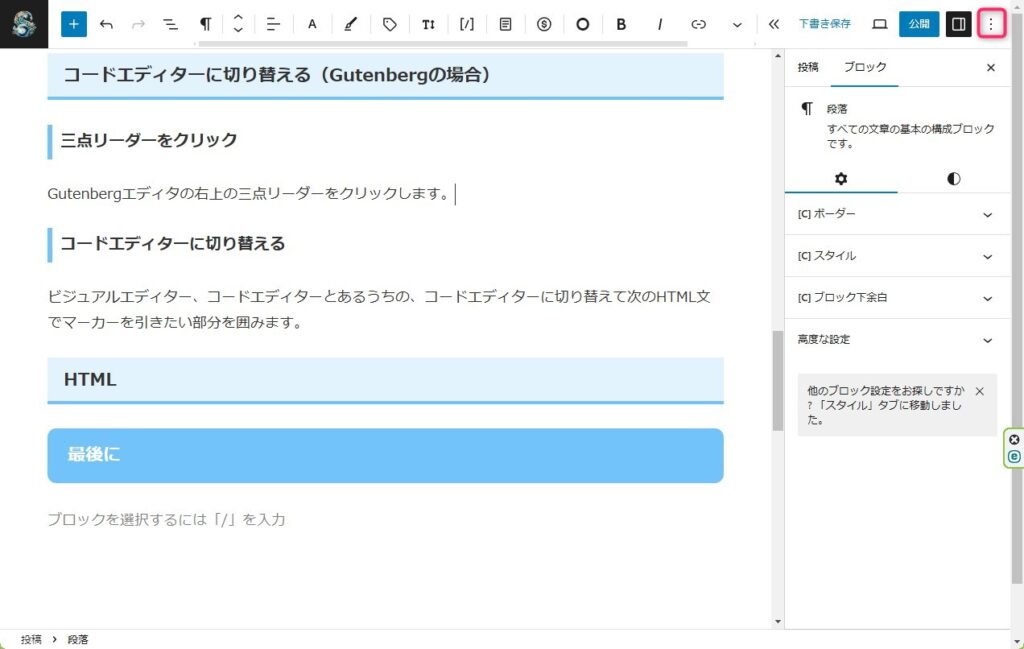Switch to the 投稿 tab

[x=808, y=67]
